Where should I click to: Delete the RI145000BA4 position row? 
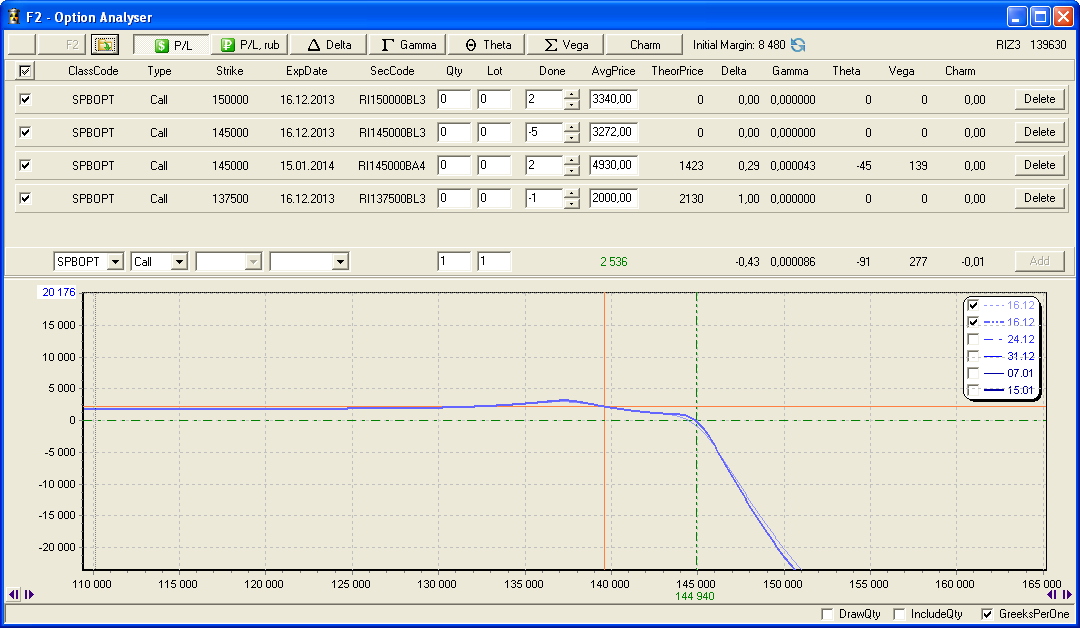[1039, 165]
